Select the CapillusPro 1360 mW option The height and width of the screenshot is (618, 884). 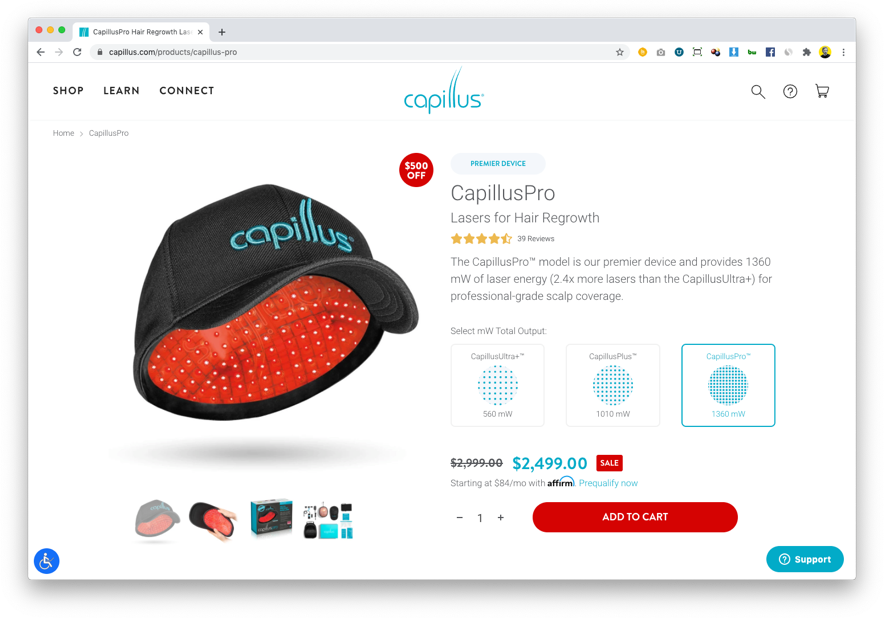point(728,385)
